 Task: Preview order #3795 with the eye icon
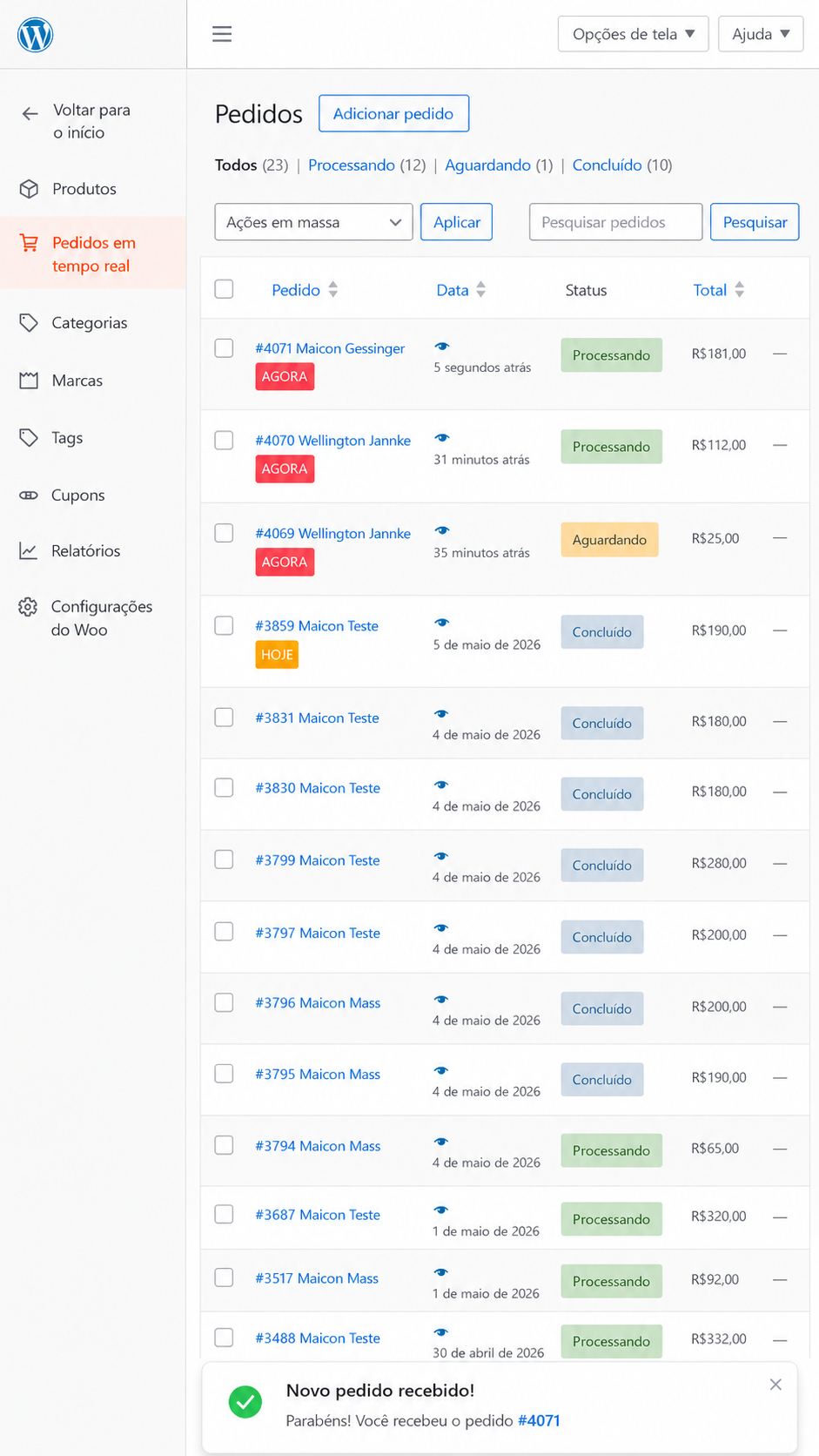click(441, 1070)
